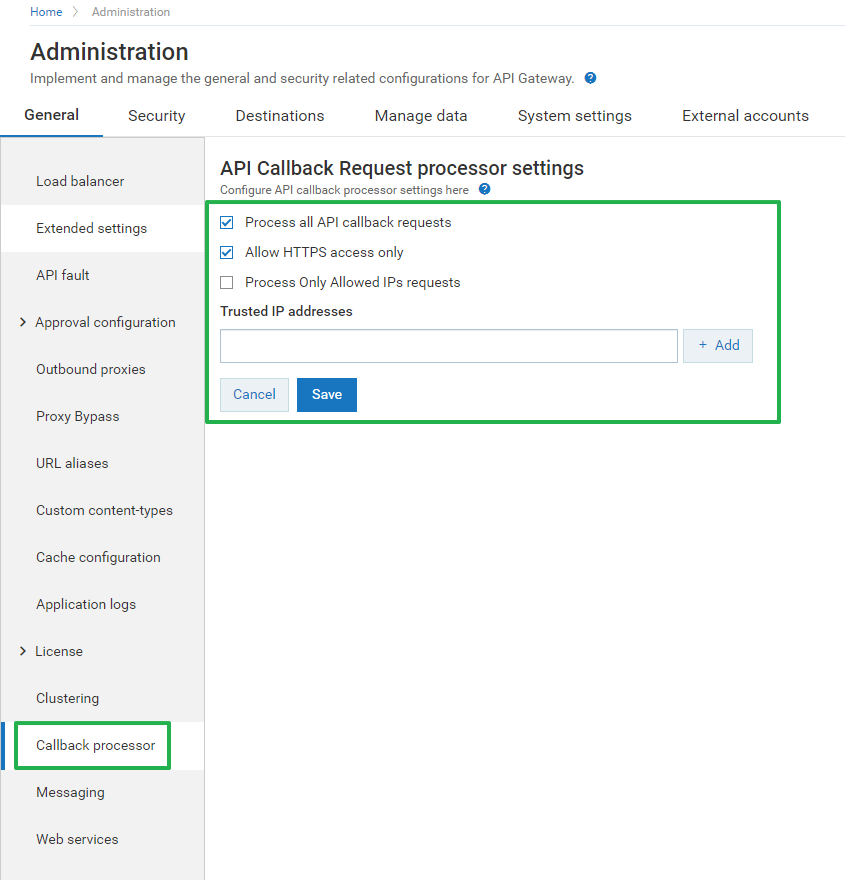
Task: Select Cache configuration in sidebar
Action: (98, 557)
